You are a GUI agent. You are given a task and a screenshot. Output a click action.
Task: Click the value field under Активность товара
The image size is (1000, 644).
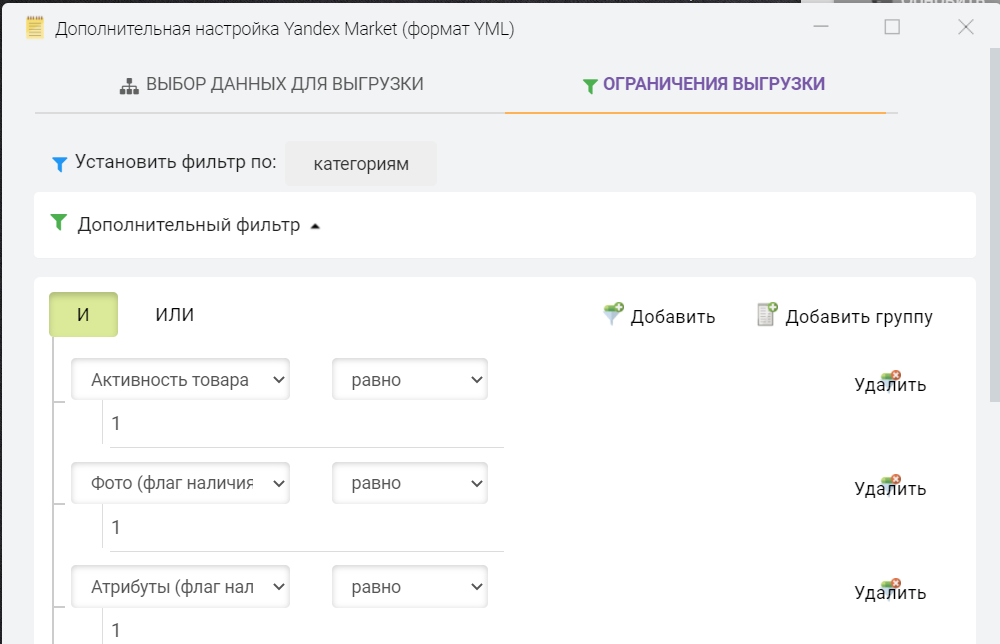(x=305, y=425)
